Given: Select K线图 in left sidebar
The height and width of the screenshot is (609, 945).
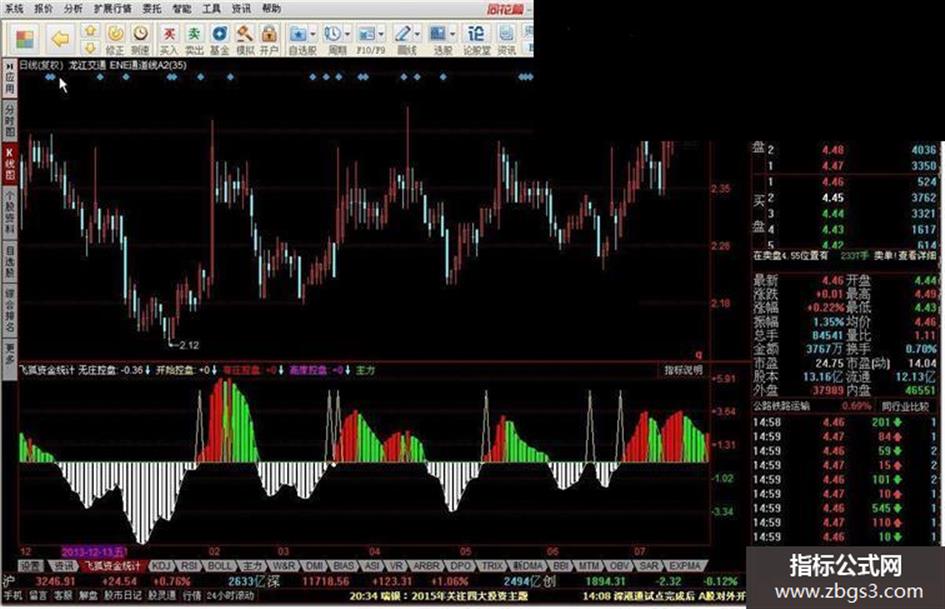Looking at the screenshot, I should pyautogui.click(x=10, y=163).
